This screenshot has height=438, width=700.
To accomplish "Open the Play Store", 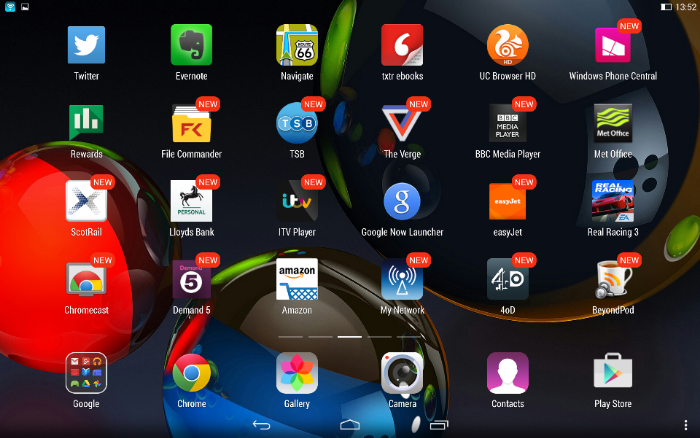I will coord(613,371).
